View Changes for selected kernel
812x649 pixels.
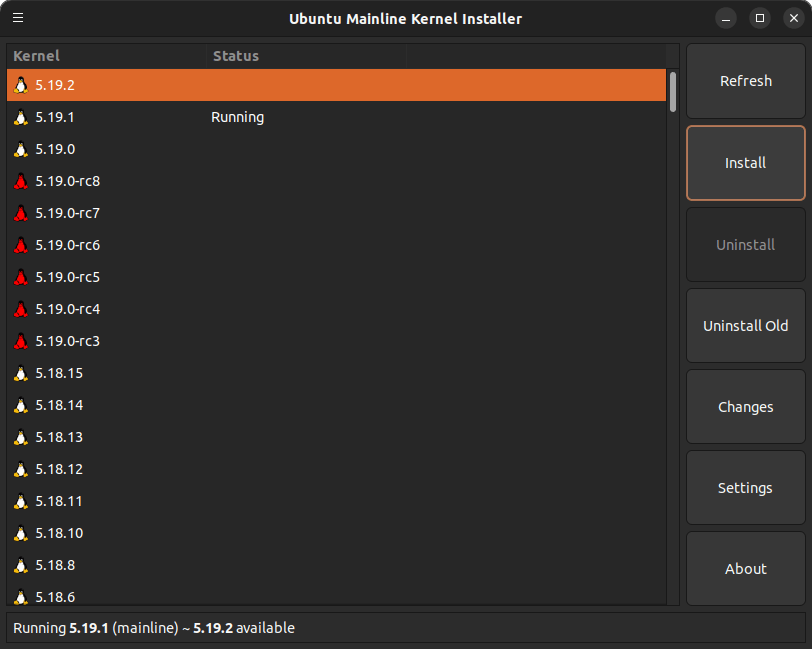tap(746, 407)
